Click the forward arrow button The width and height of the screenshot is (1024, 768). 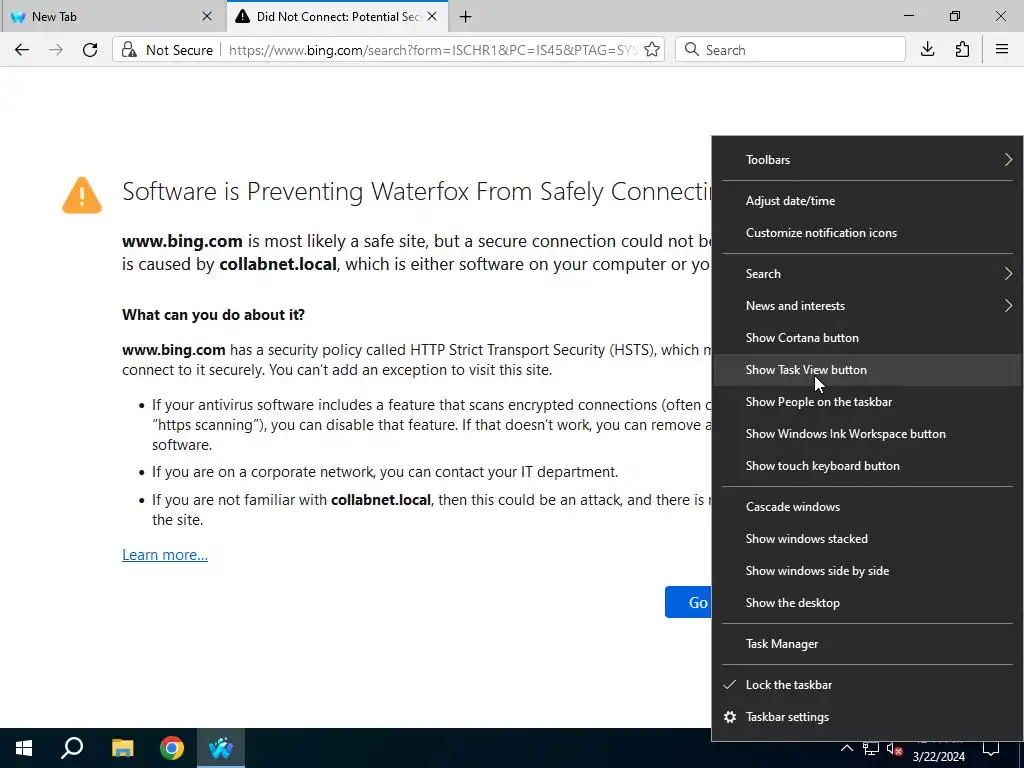click(x=56, y=50)
